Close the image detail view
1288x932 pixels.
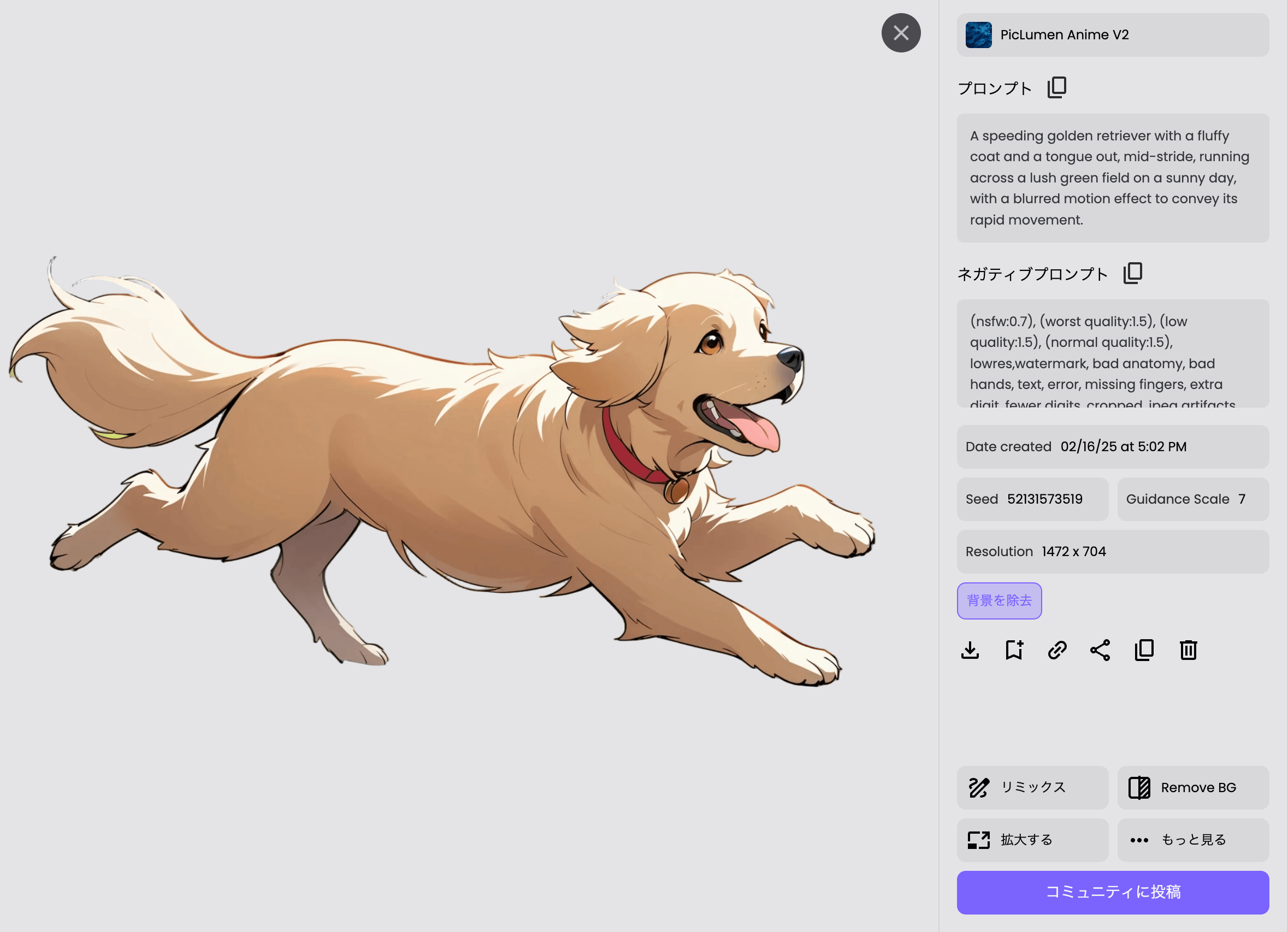(901, 33)
